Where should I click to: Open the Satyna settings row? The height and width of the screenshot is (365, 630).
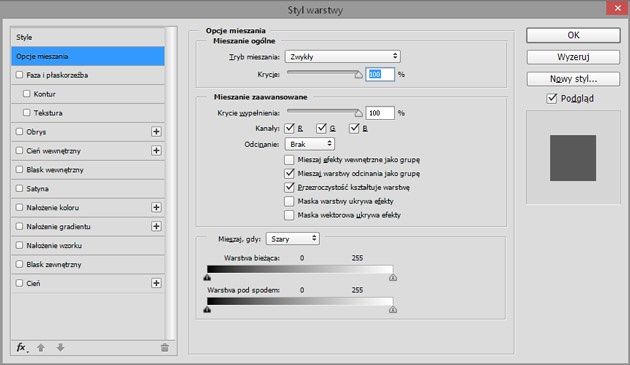pos(88,188)
